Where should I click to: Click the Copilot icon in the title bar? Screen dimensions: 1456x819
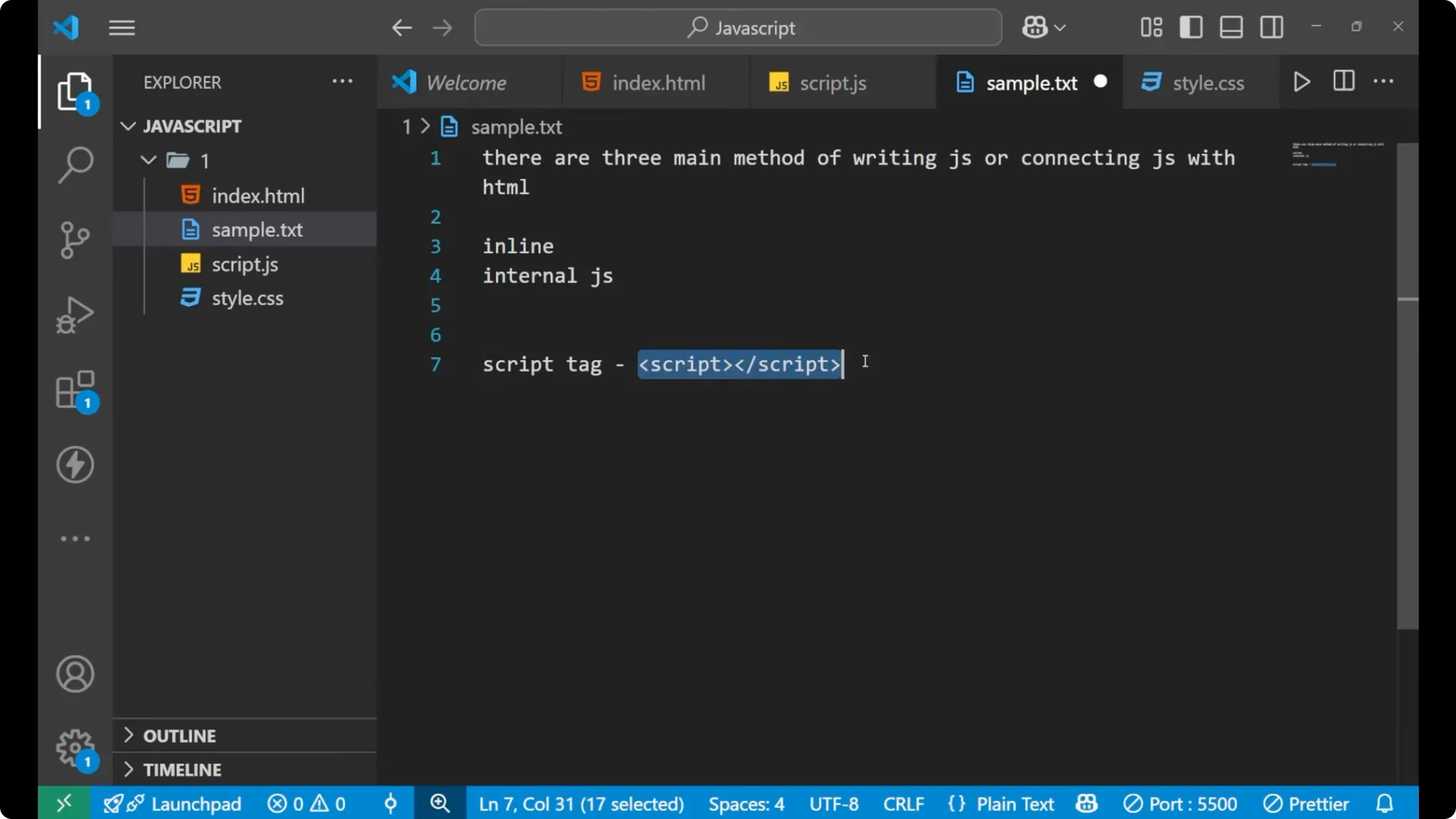(x=1035, y=27)
